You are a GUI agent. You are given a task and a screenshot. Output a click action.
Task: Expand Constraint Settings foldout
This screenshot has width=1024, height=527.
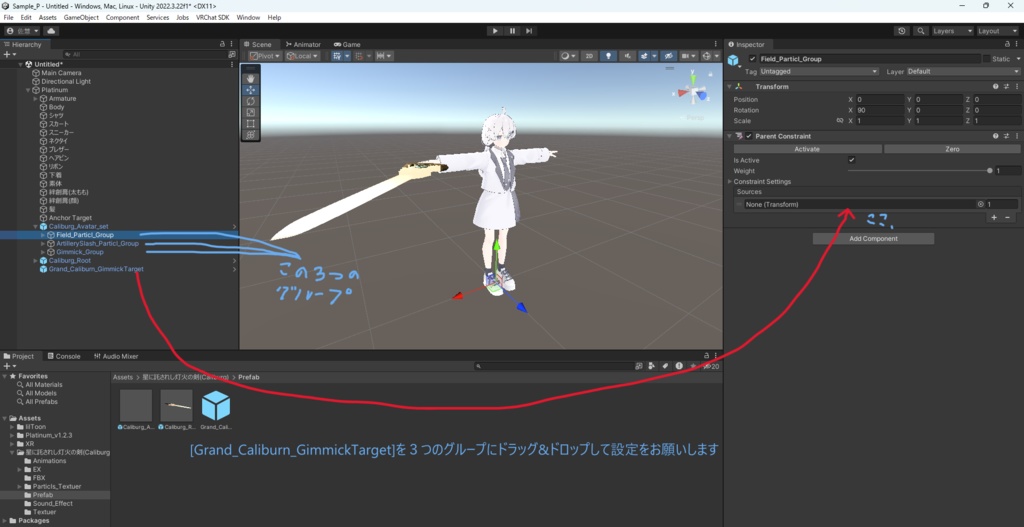[x=730, y=182]
